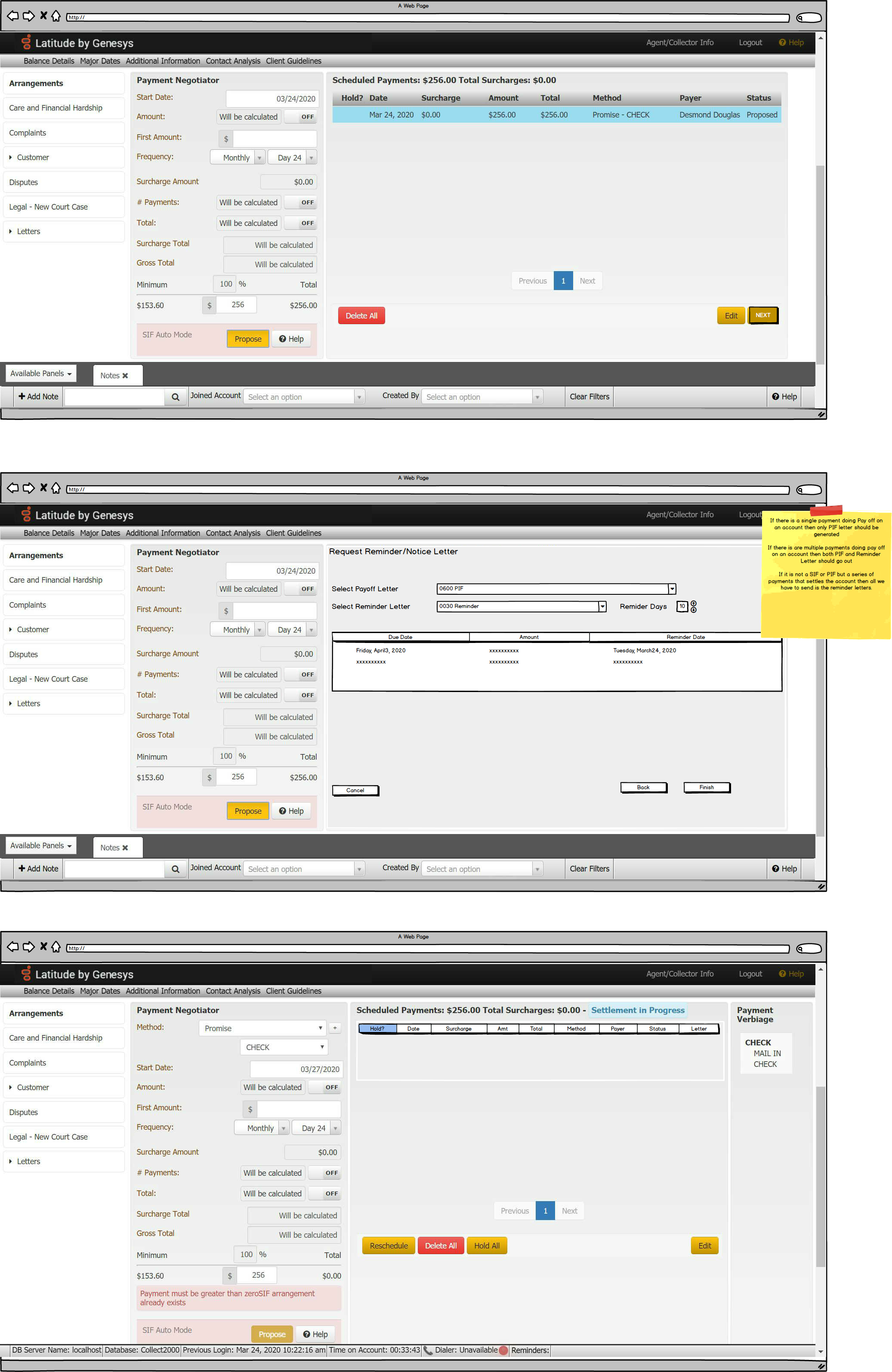Click the browser home icon in top window

click(x=56, y=16)
